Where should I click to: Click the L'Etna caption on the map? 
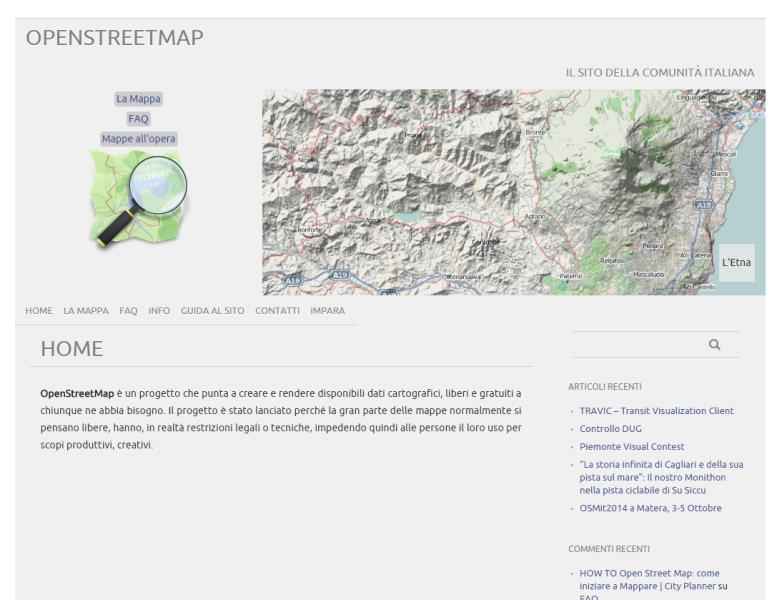click(x=736, y=262)
